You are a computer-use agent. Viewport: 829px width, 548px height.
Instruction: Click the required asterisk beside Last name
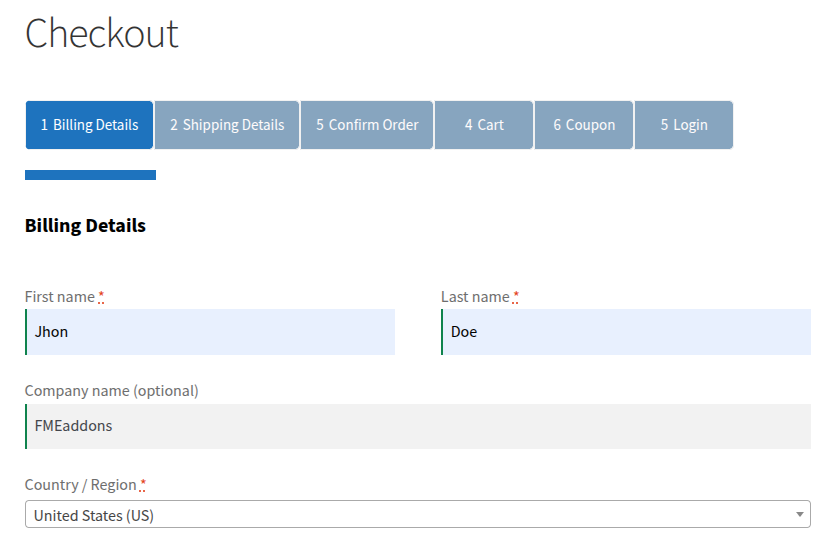point(516,297)
